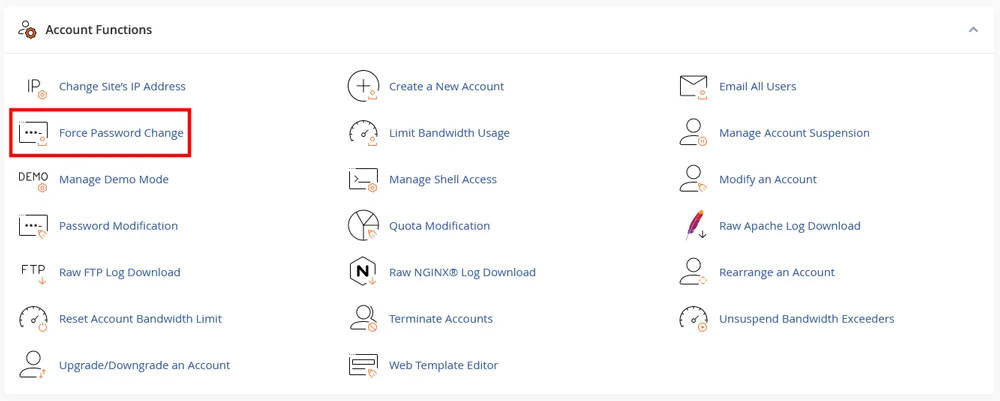Viewport: 1000px width, 401px height.
Task: Click the Modify an Account icon
Action: point(694,180)
